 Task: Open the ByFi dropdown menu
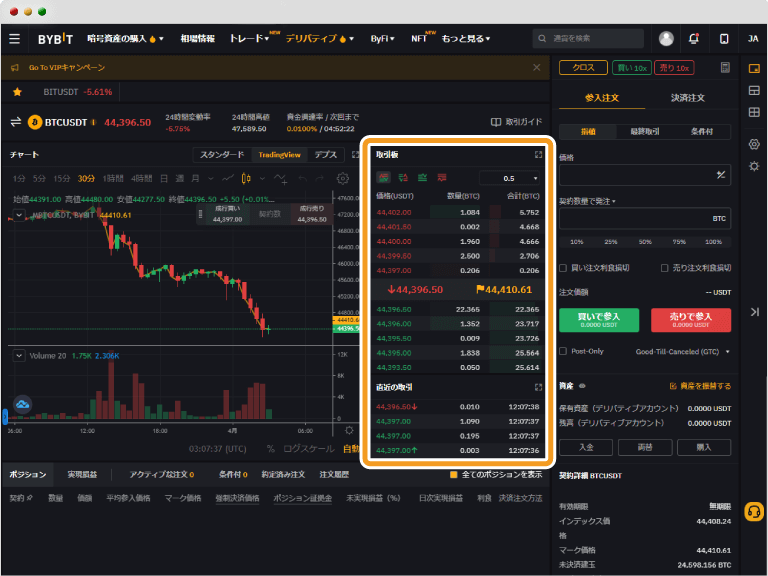(382, 39)
